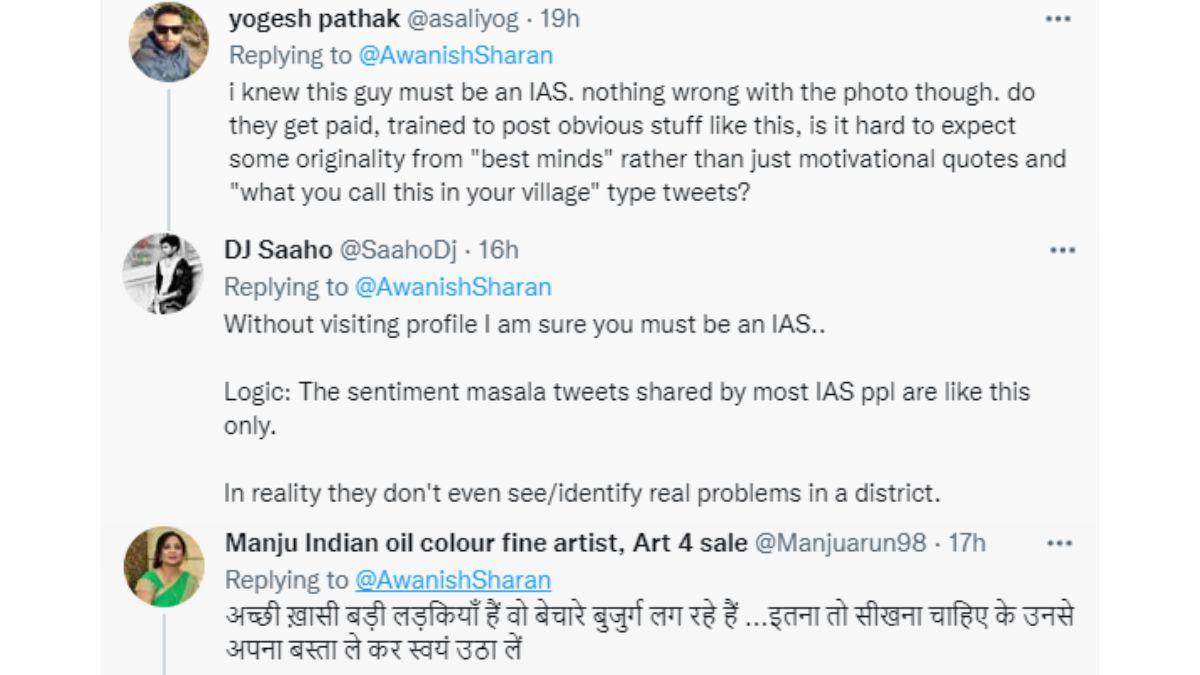1200x675 pixels.
Task: Open the 17h timestamp on Manju's reply
Action: coord(966,543)
